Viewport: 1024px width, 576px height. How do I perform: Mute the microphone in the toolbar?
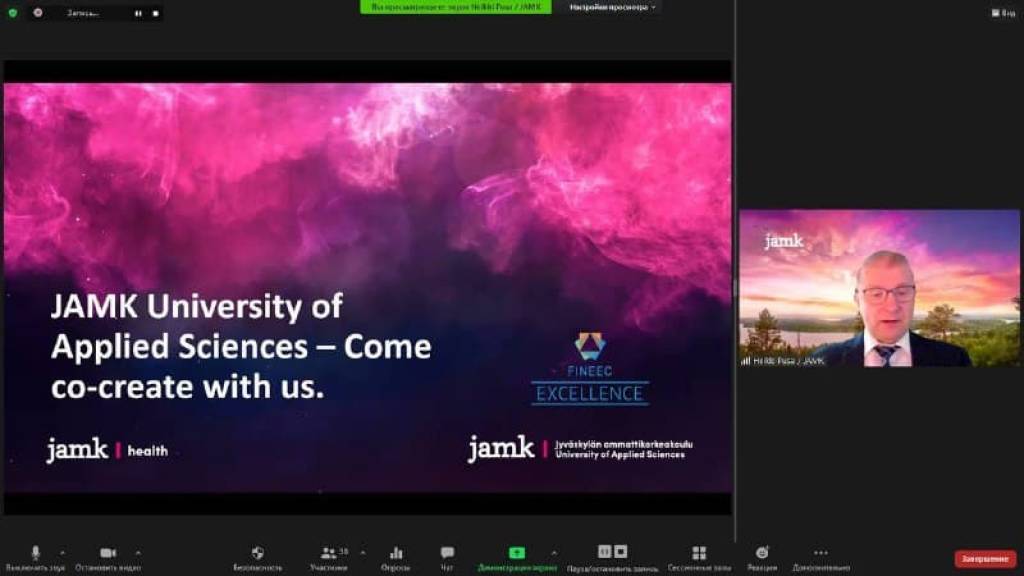click(x=36, y=553)
